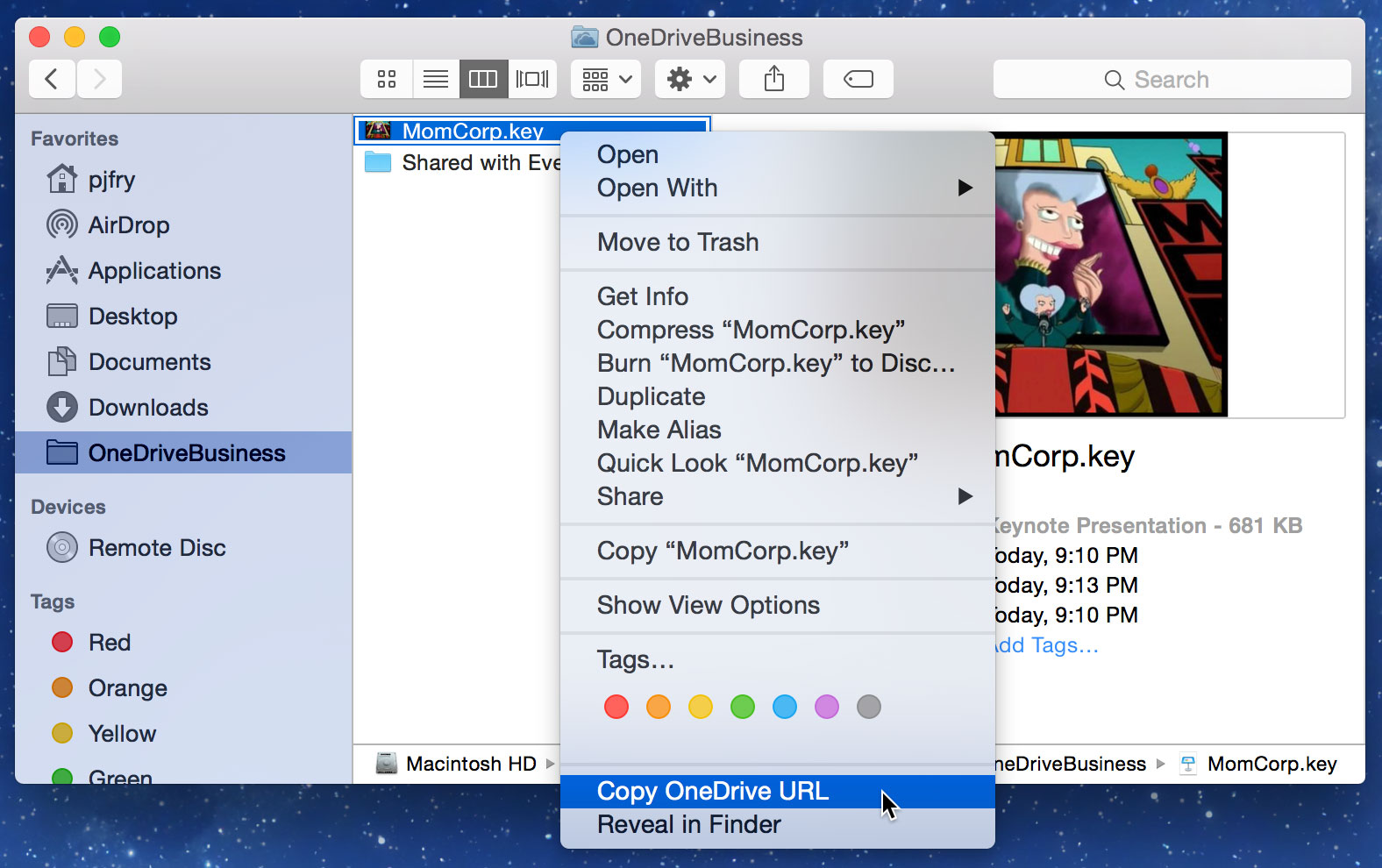This screenshot has width=1382, height=868.
Task: Click the Search field
Action: coord(1171,80)
